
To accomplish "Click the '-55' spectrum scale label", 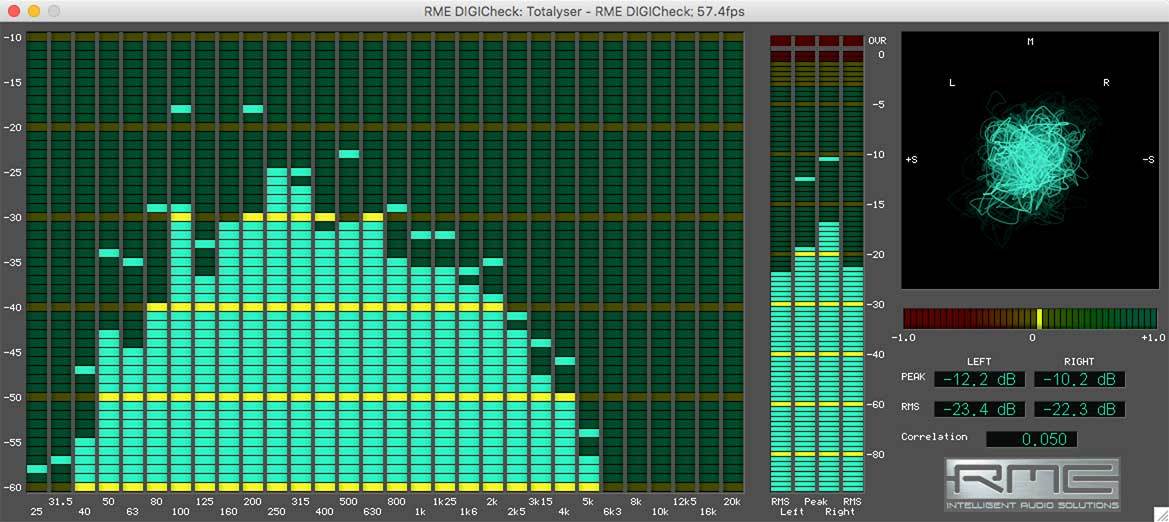I will tap(13, 442).
